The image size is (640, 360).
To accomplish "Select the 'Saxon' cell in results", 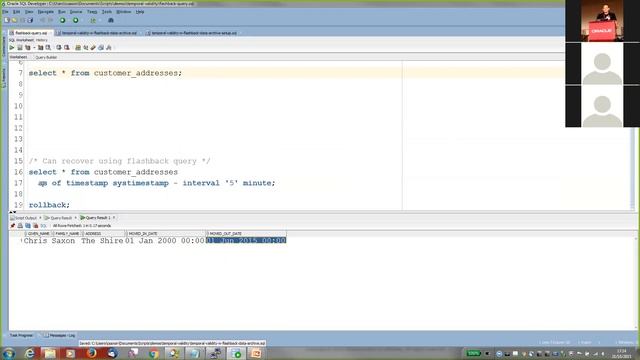I will tap(64, 241).
